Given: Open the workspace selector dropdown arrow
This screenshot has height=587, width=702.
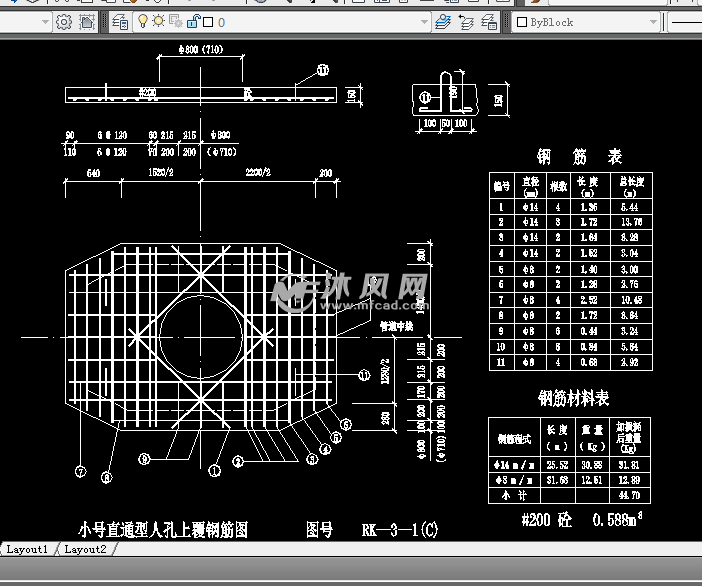Looking at the screenshot, I should (x=45, y=22).
